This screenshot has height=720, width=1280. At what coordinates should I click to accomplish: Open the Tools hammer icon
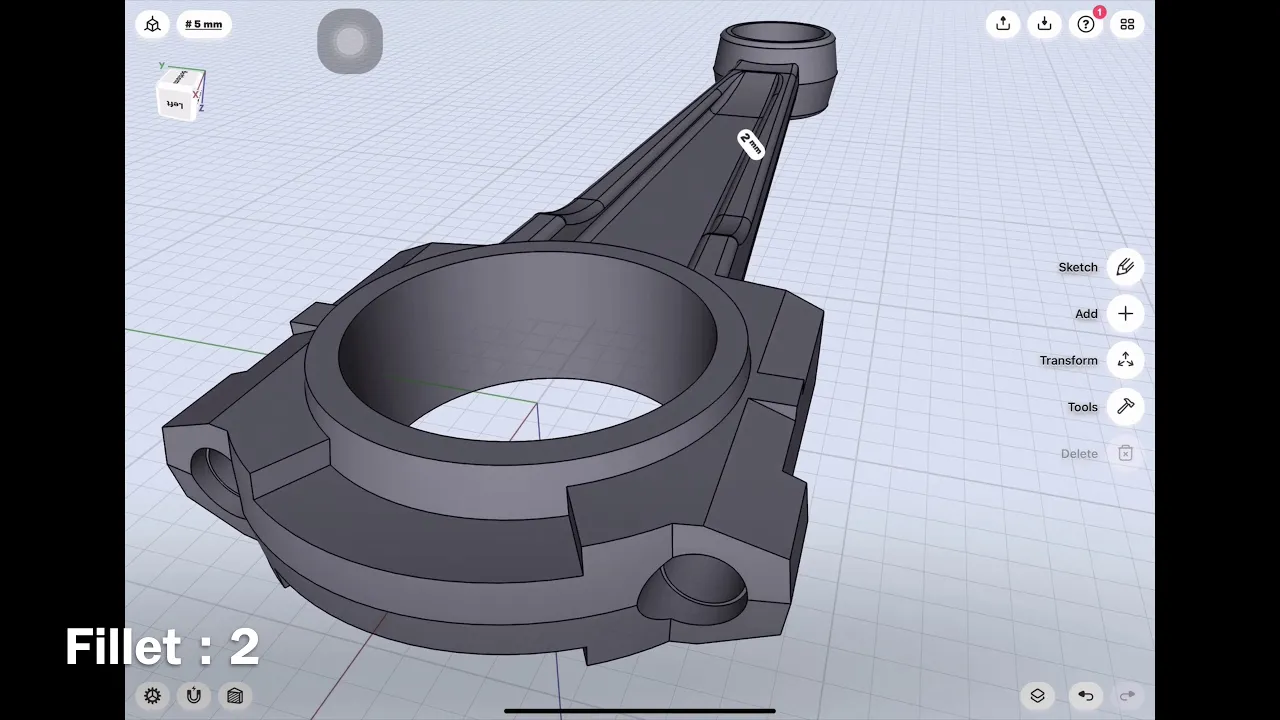1125,407
